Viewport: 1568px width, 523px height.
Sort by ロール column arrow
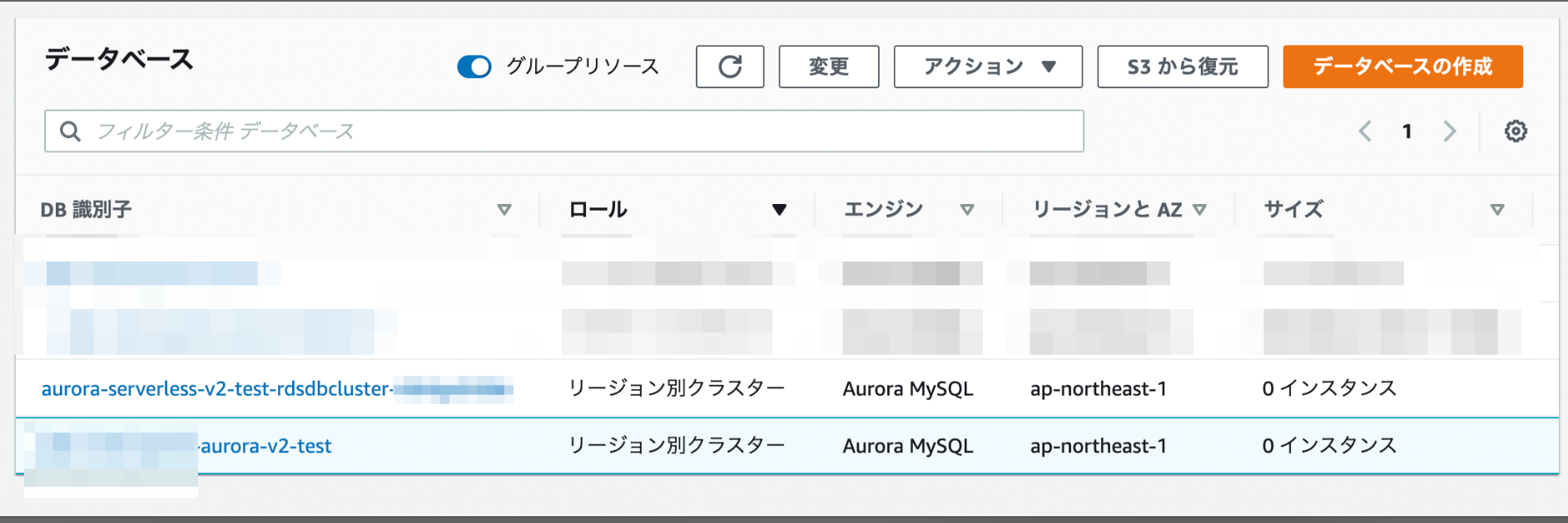(x=779, y=210)
